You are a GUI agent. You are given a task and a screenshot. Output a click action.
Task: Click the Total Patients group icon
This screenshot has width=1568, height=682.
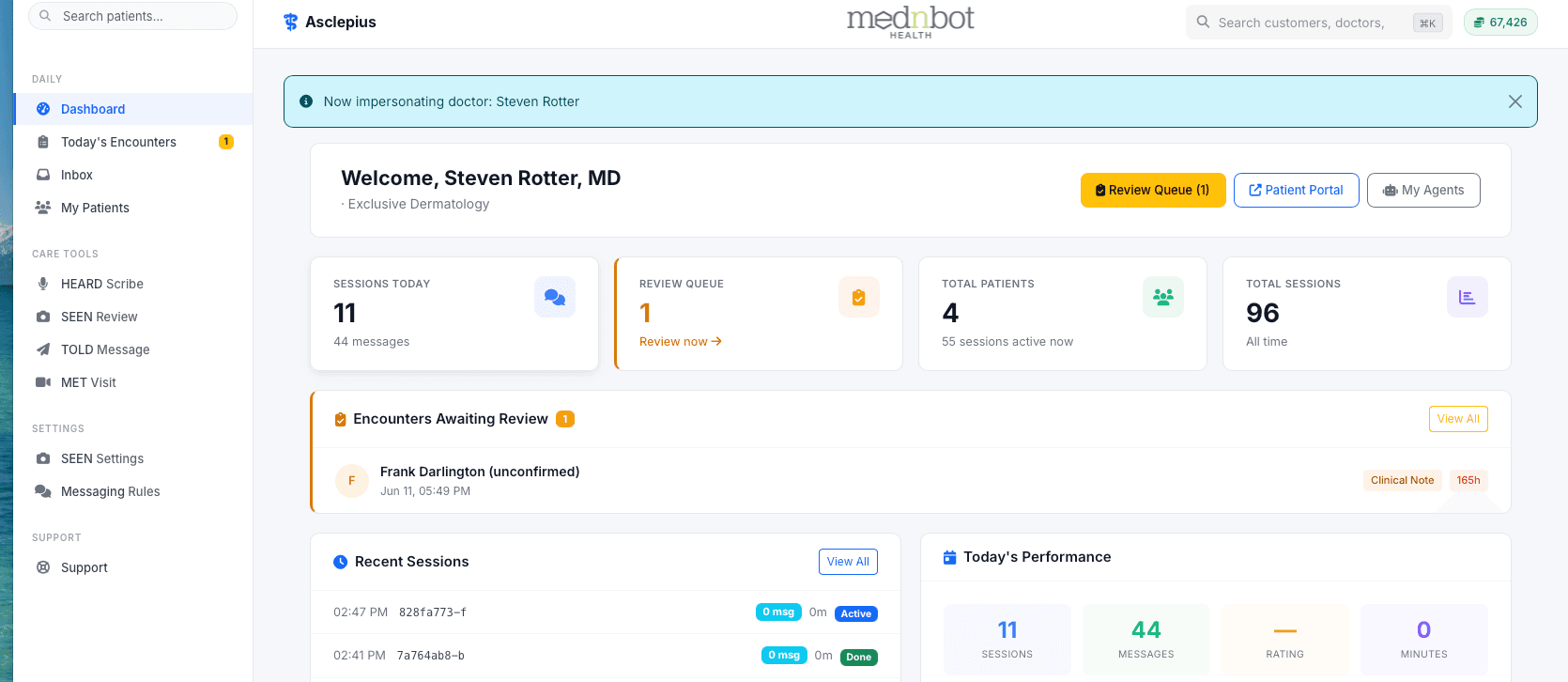pyautogui.click(x=1163, y=297)
